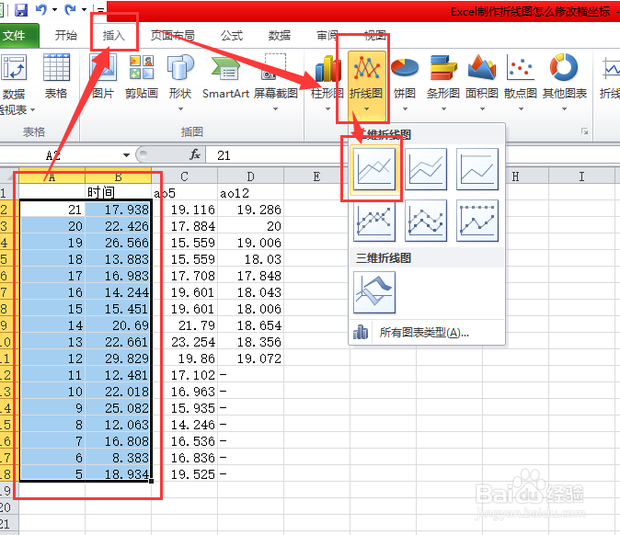620x535 pixels.
Task: Select column D header
Action: 250,176
